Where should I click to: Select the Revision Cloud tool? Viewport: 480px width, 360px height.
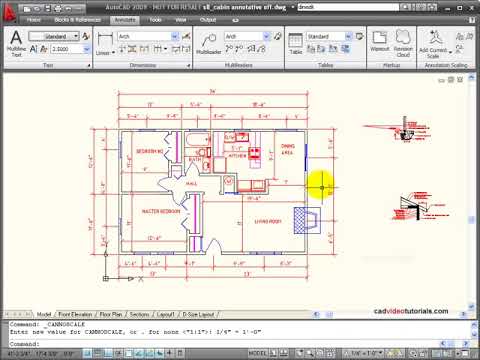pyautogui.click(x=403, y=43)
